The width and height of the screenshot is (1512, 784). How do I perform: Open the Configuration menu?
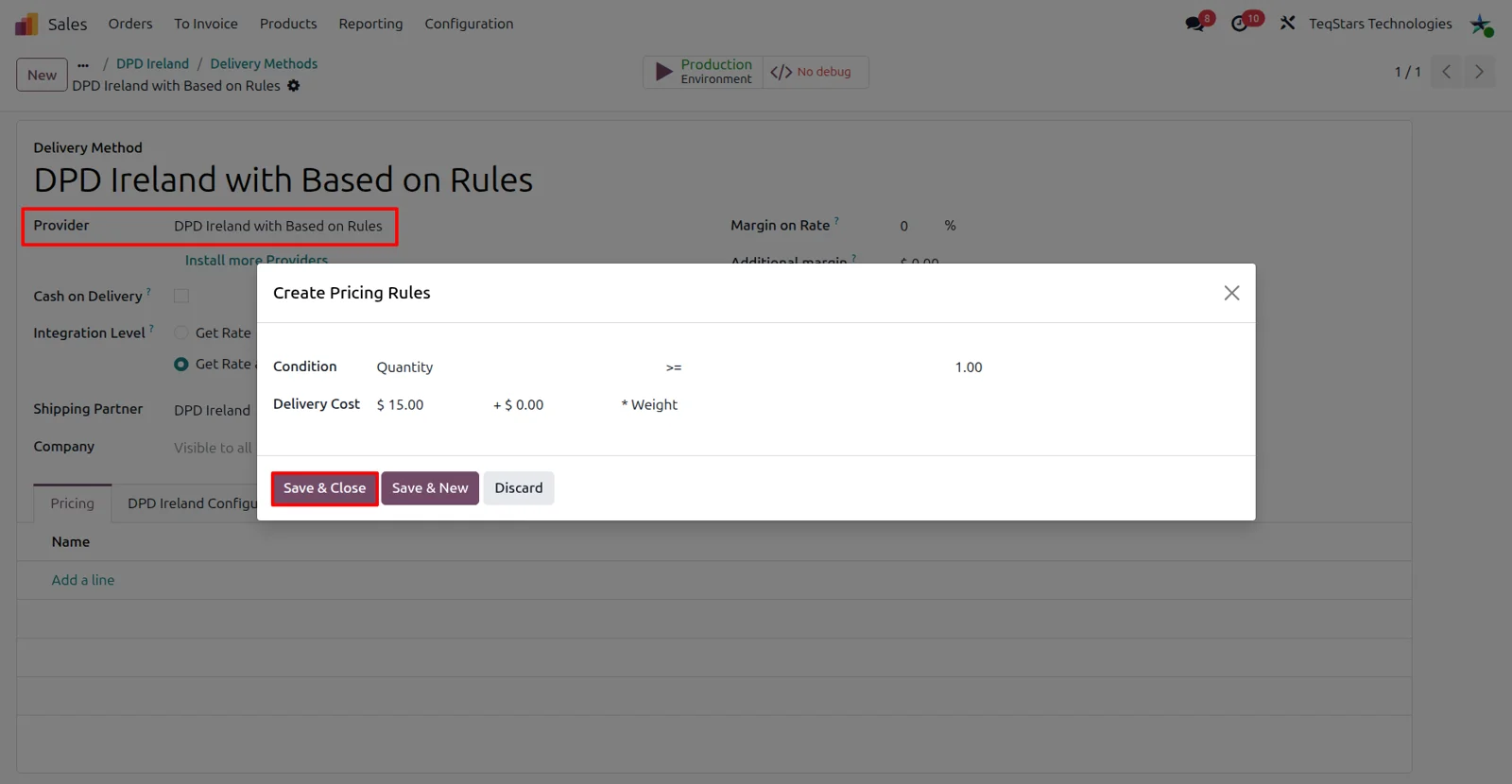point(469,24)
